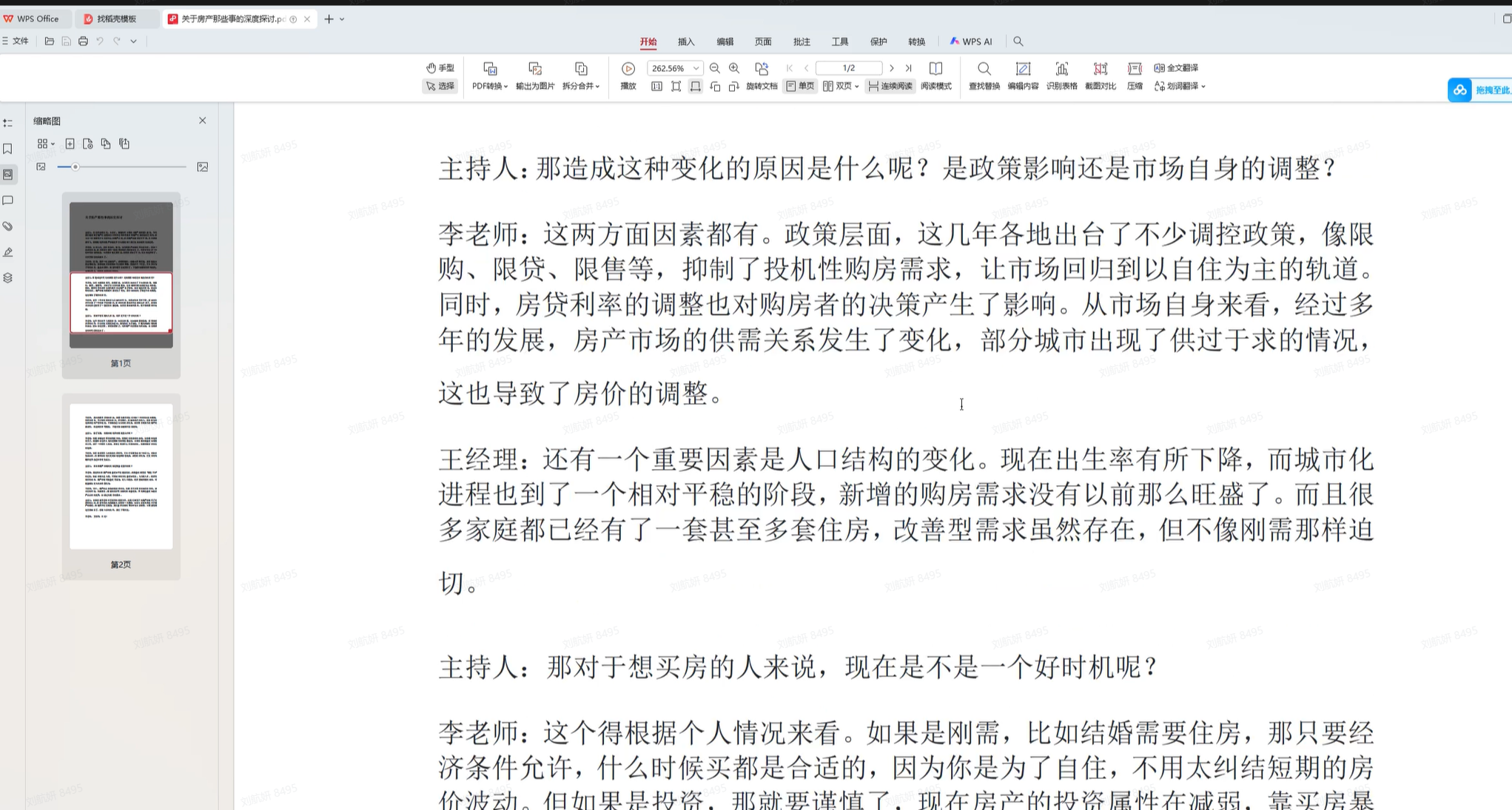The image size is (1512, 810).
Task: Click 识别表格 (recognize tables) icon
Action: (x=1062, y=77)
